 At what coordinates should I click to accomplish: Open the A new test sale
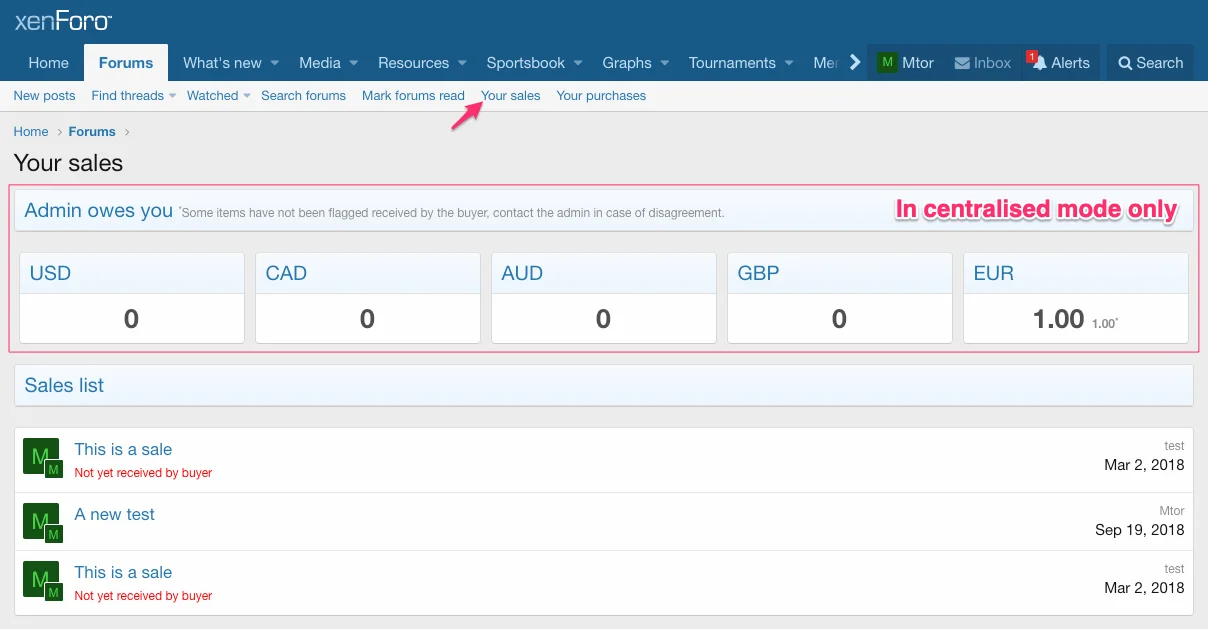click(x=115, y=514)
